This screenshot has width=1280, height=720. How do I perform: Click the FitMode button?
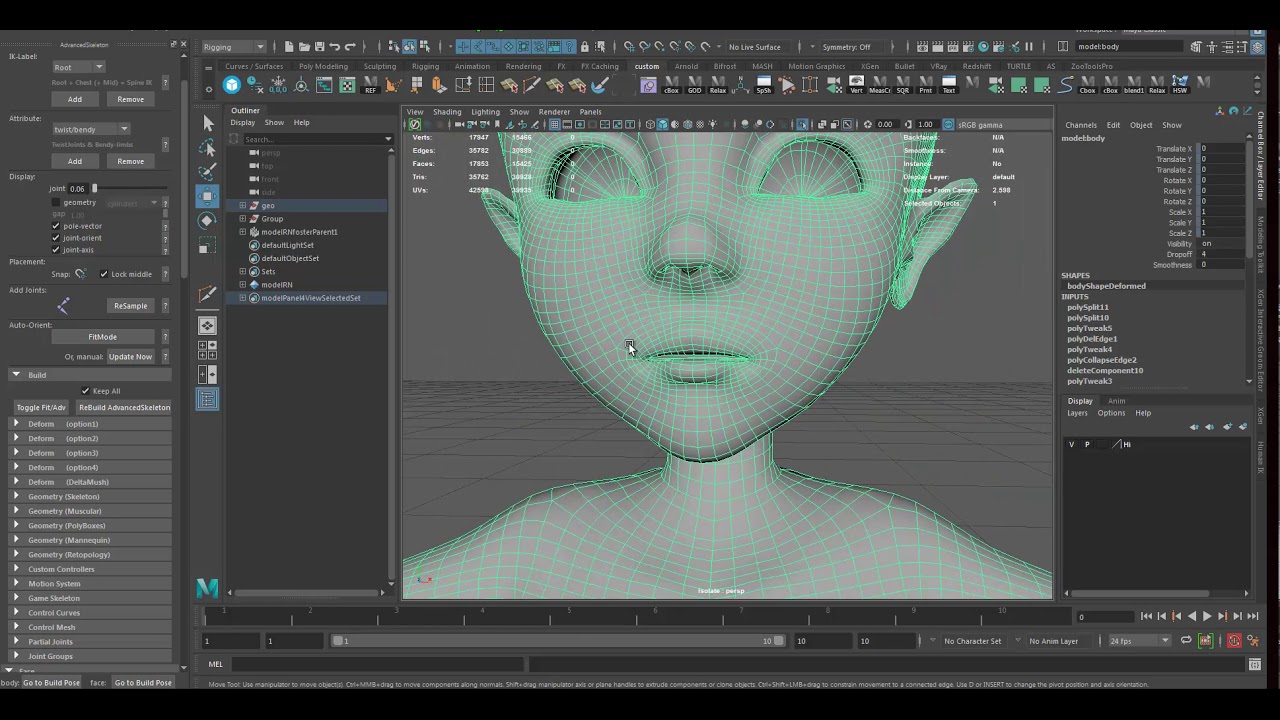102,337
